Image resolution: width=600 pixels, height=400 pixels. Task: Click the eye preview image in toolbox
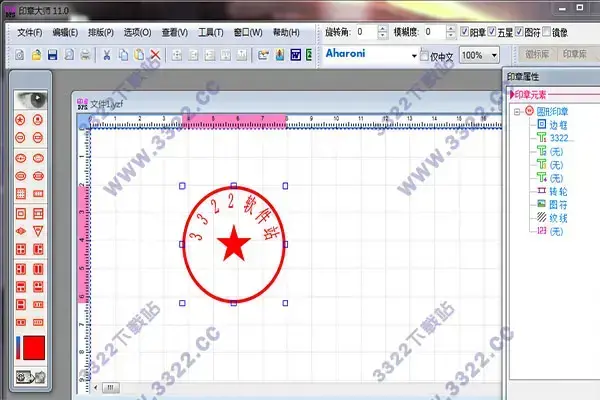tap(31, 100)
